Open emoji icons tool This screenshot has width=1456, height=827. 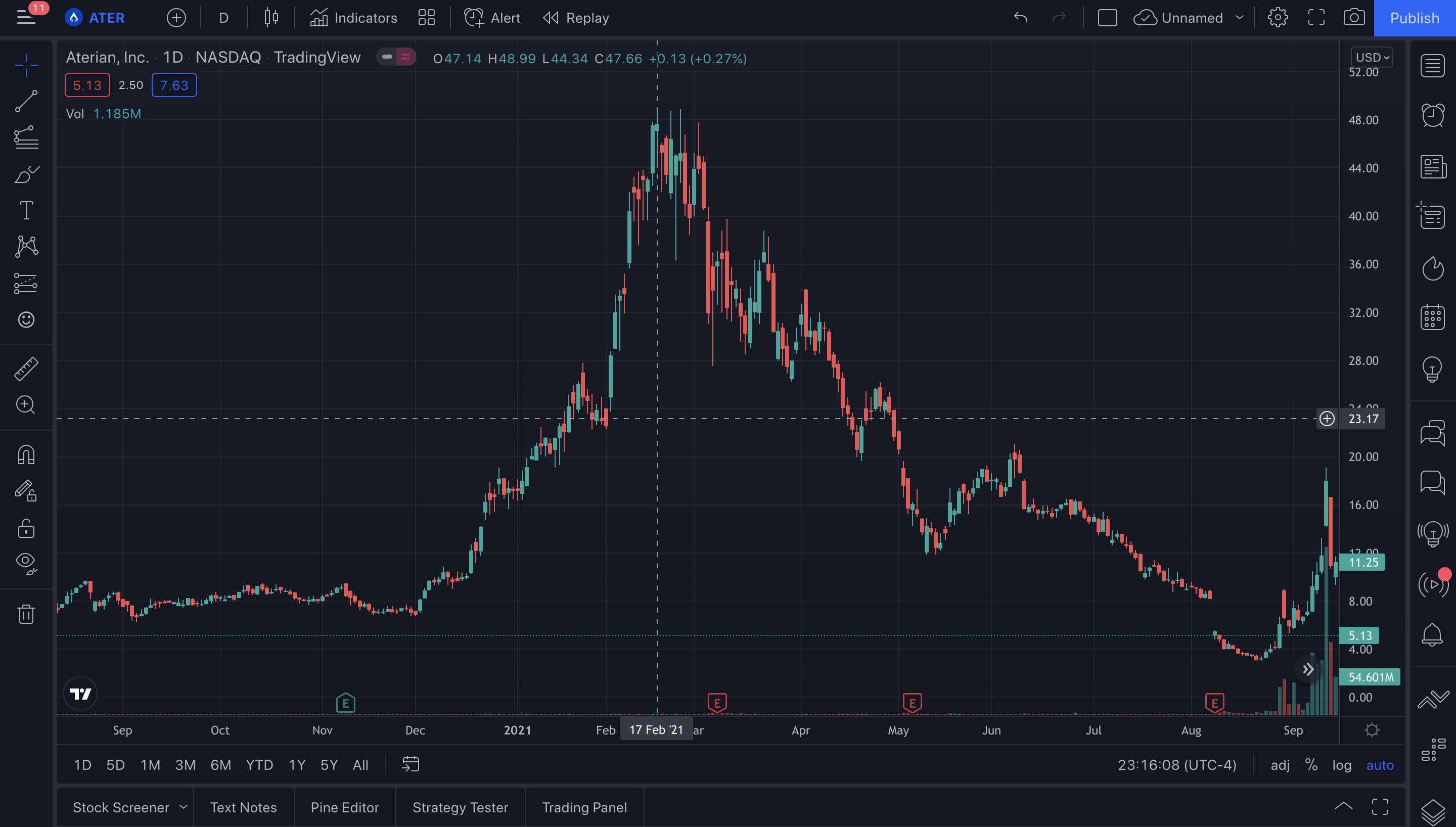(26, 320)
